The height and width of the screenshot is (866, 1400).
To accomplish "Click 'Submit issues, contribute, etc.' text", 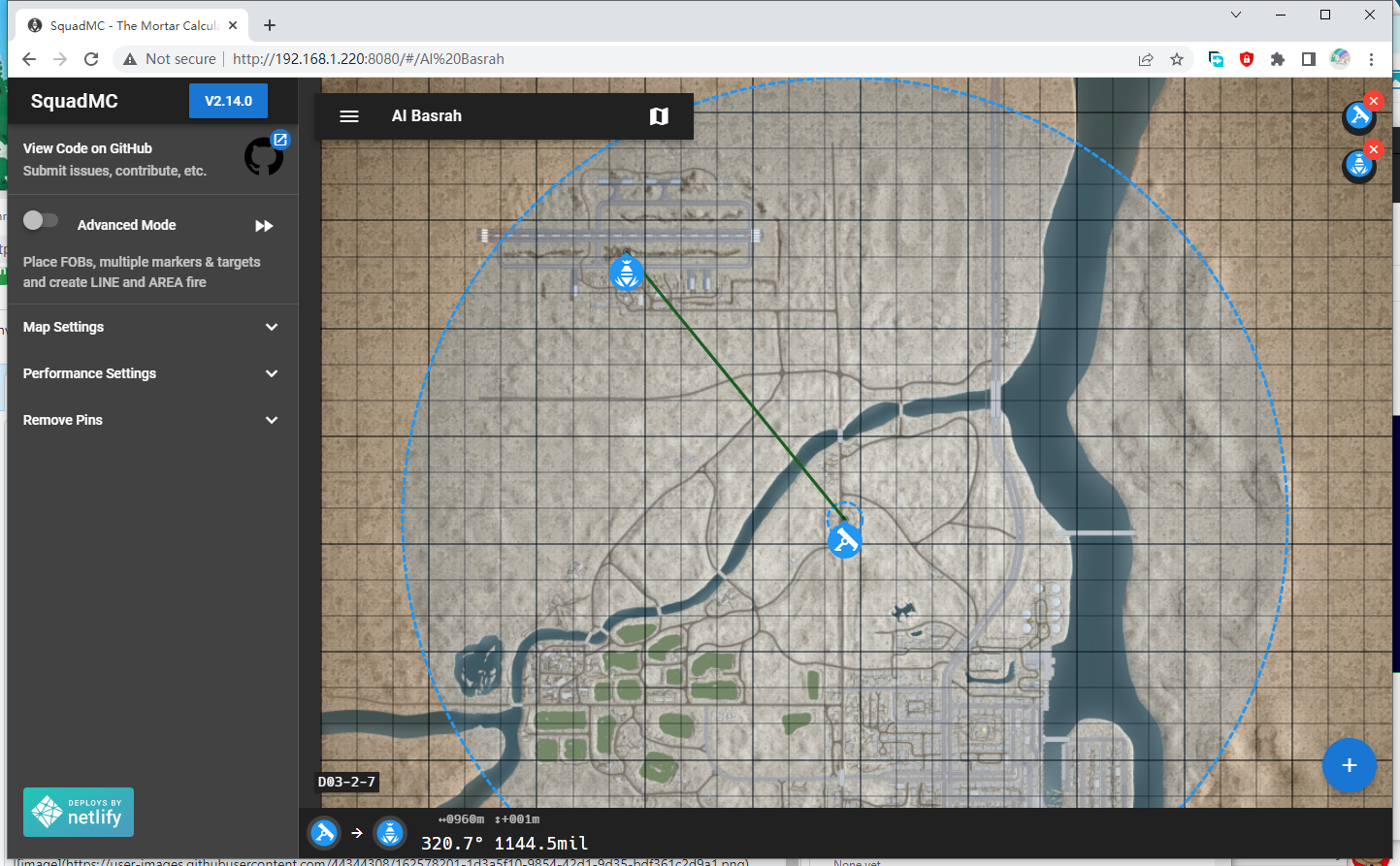I will [114, 171].
